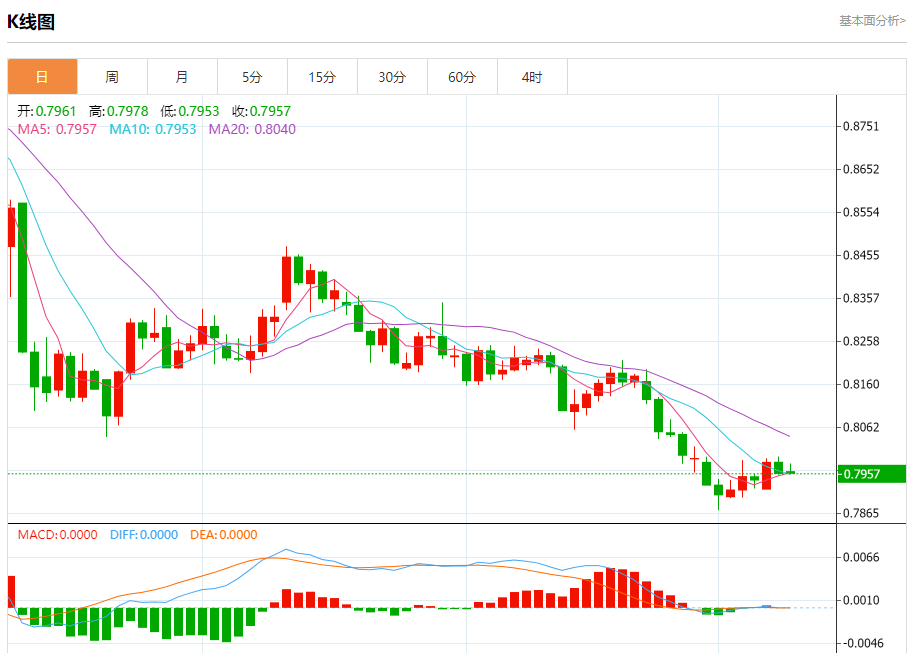Click the 0.8554 price axis label
913x653 pixels.
tap(861, 213)
